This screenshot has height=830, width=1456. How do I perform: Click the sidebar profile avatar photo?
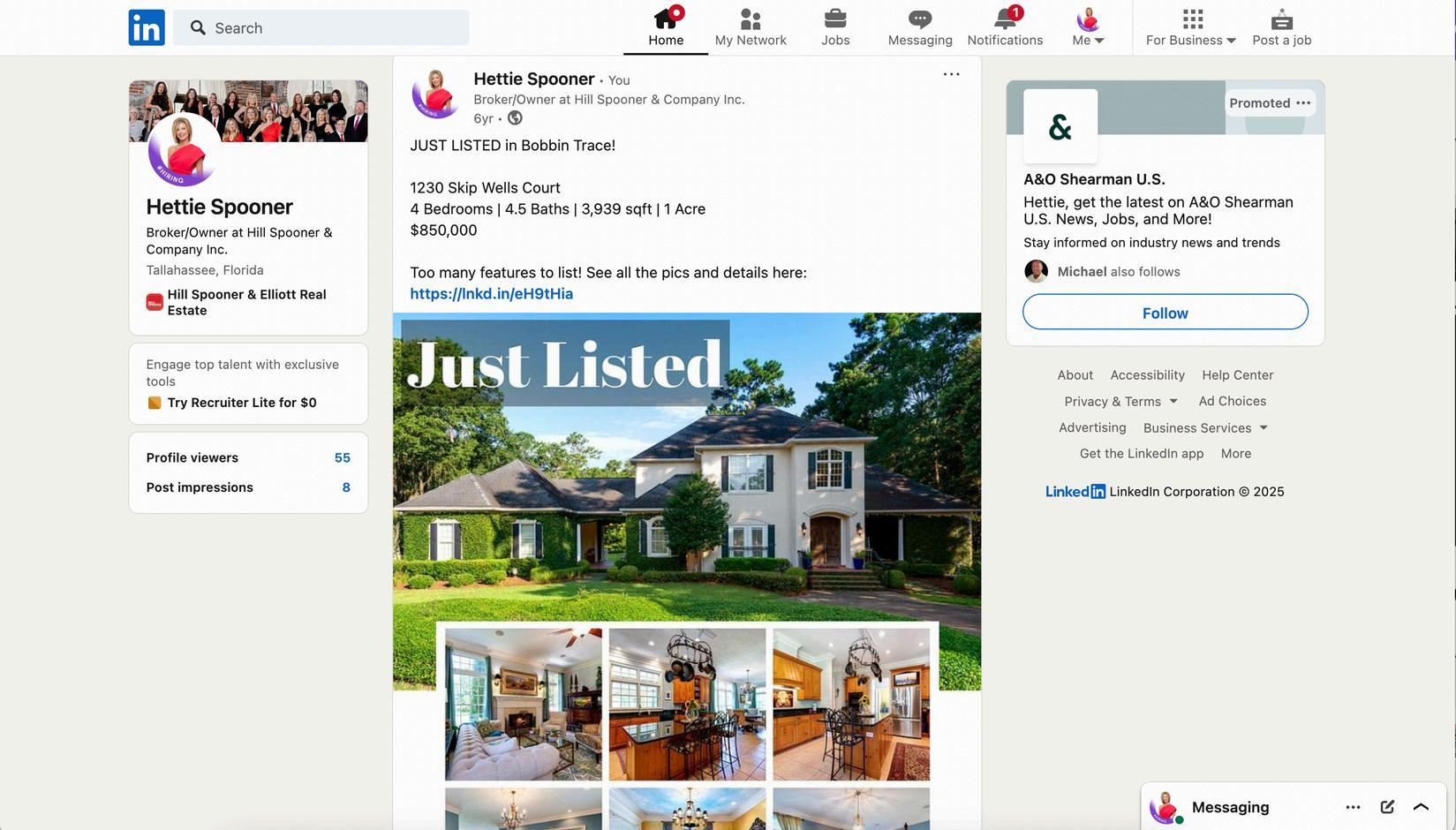[x=185, y=150]
